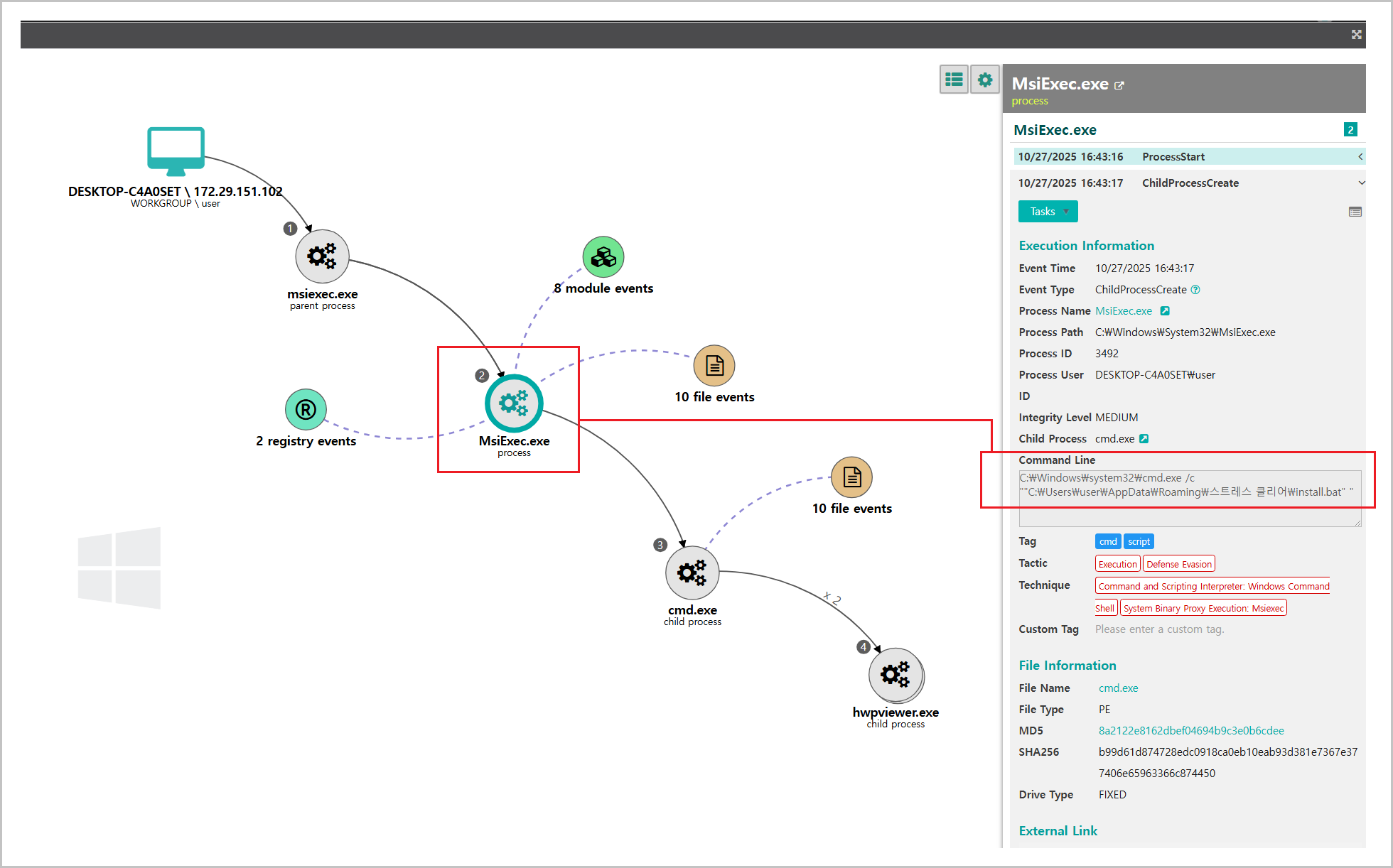Click the details list icon beside Tasks
This screenshot has height=868, width=1393.
[x=1355, y=212]
